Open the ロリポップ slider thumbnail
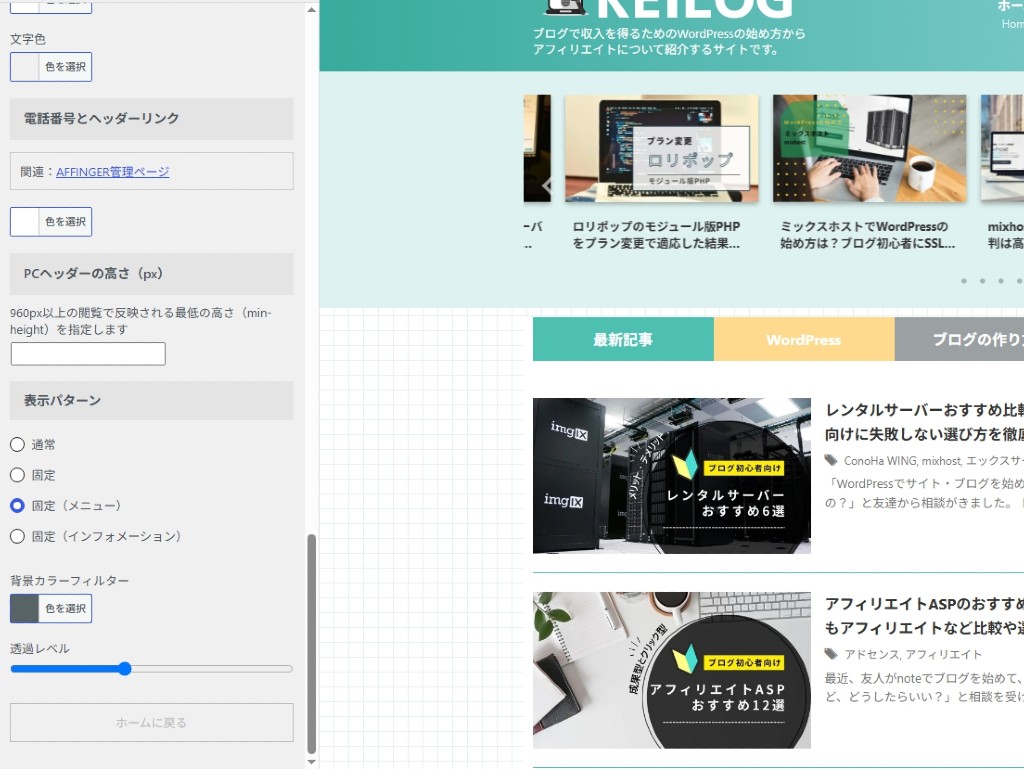This screenshot has width=1024, height=769. [x=662, y=148]
